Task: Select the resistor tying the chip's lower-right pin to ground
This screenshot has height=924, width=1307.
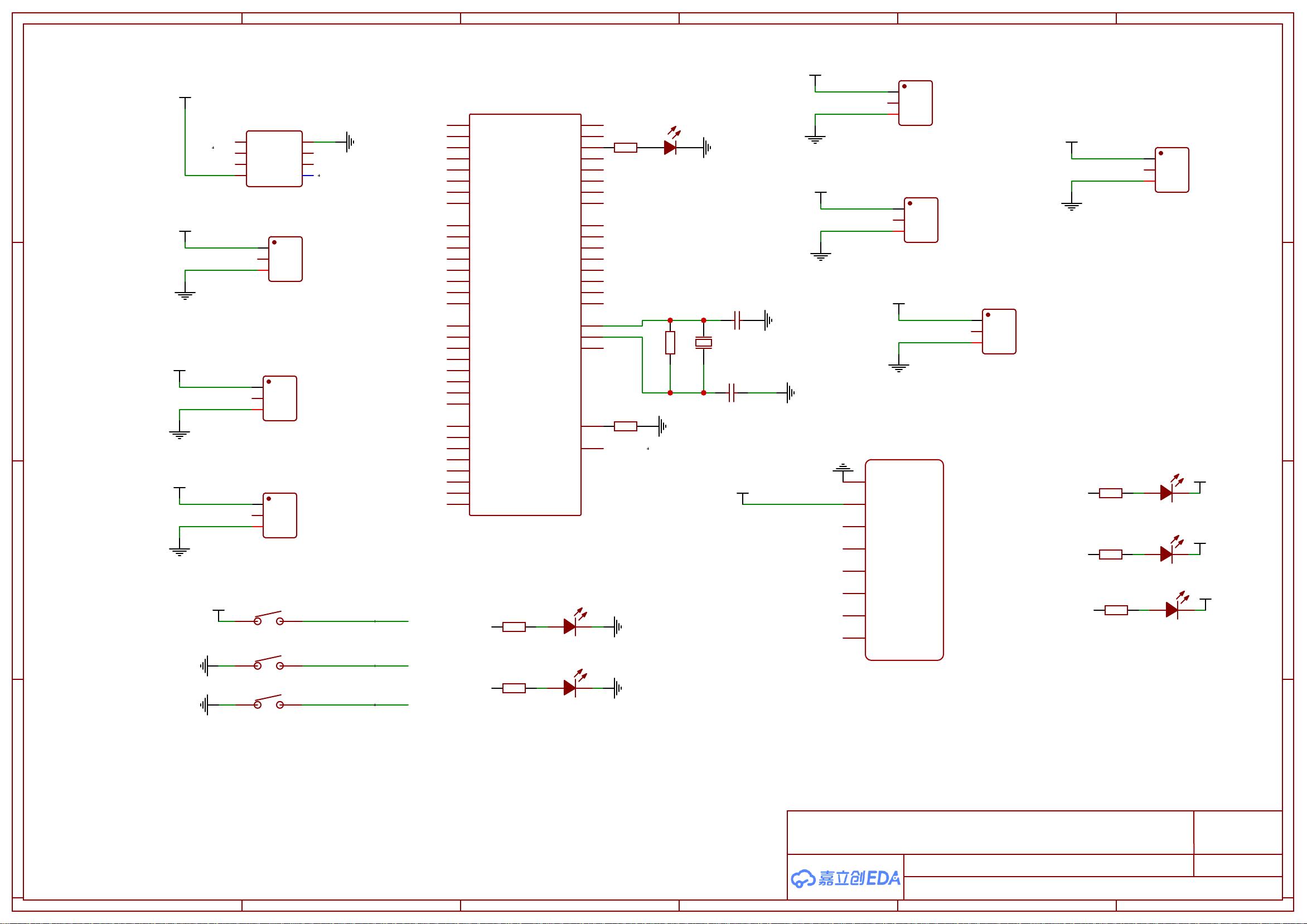Action: click(x=625, y=426)
